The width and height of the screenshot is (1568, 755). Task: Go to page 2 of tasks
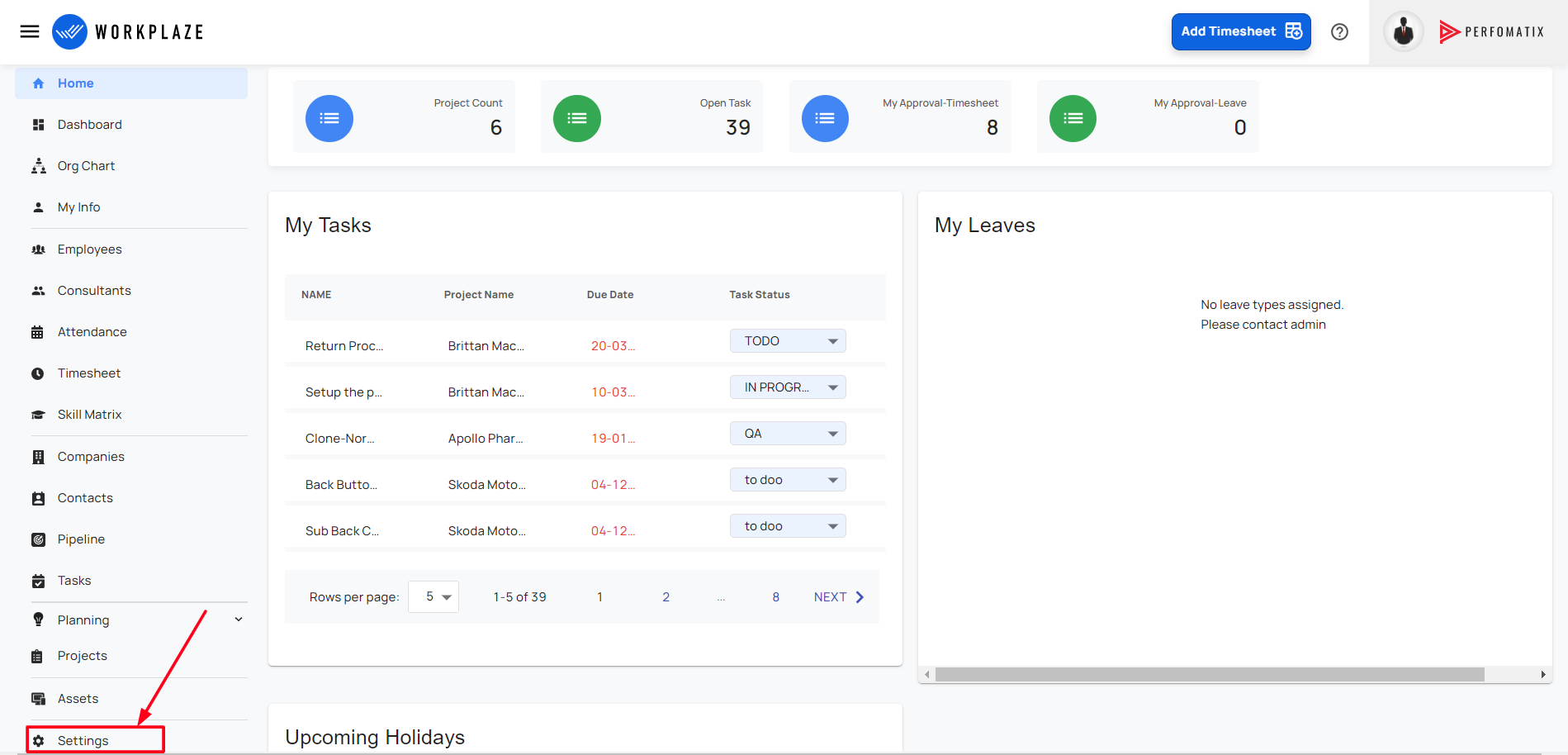[666, 597]
